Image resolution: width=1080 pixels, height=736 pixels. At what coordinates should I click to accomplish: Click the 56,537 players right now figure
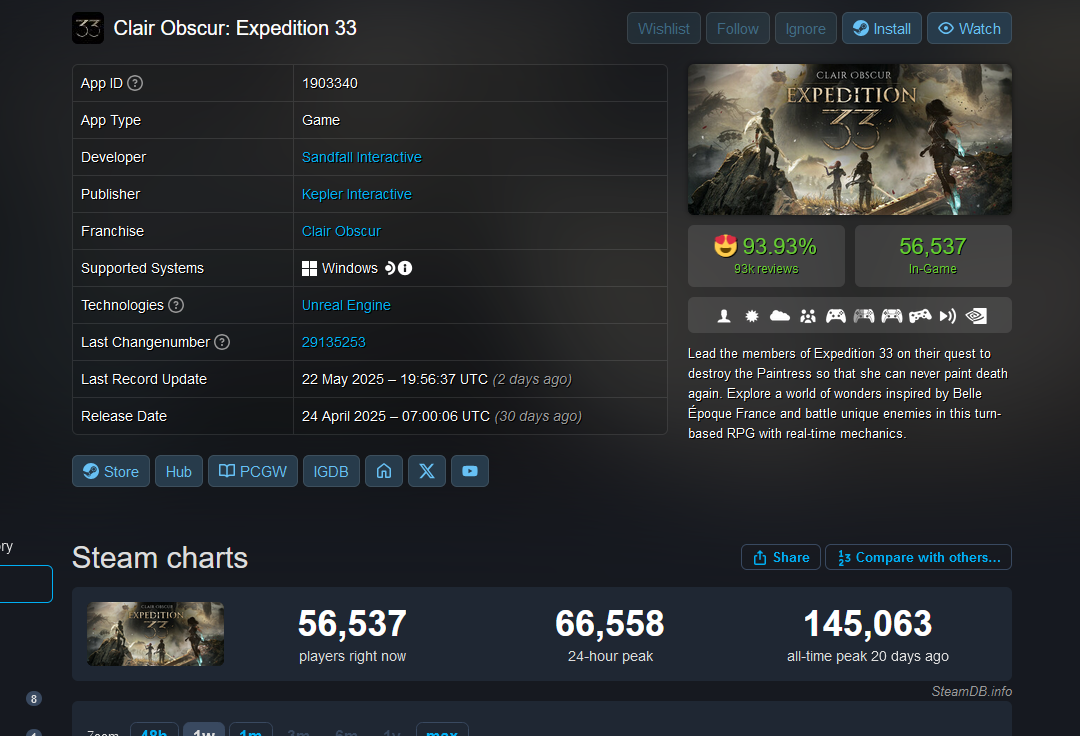353,624
